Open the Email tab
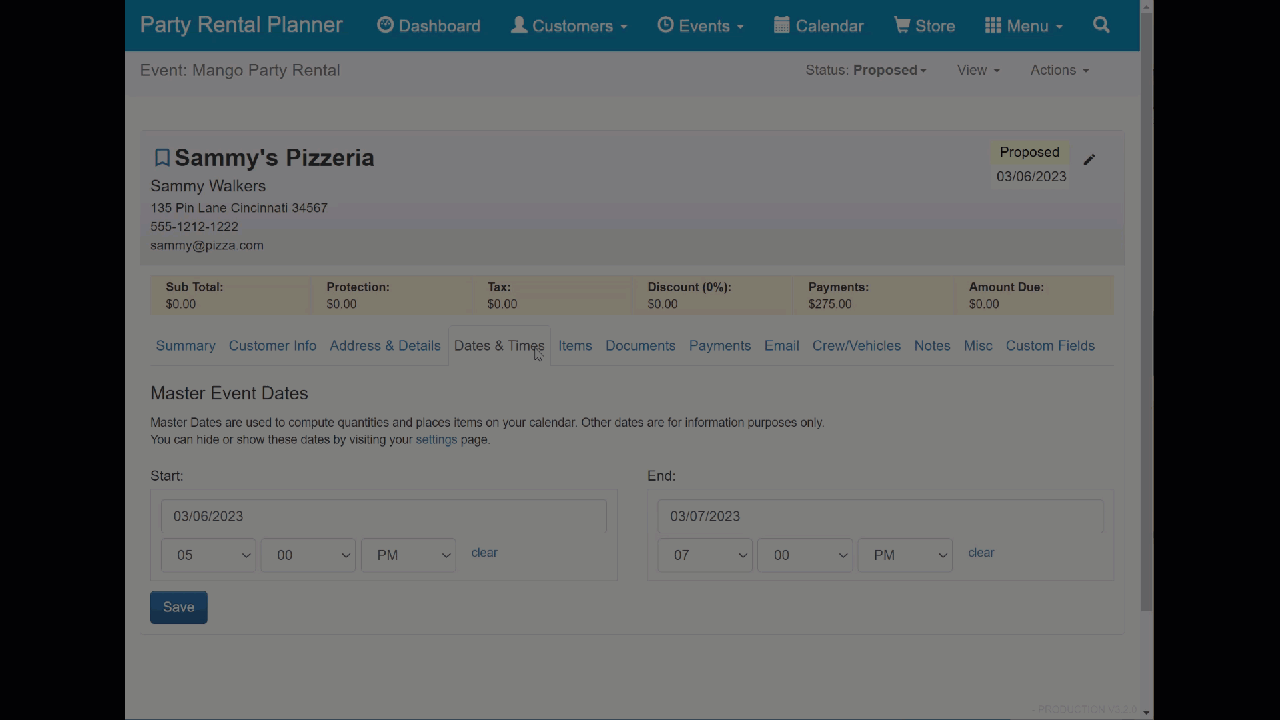The height and width of the screenshot is (720, 1280). click(781, 346)
